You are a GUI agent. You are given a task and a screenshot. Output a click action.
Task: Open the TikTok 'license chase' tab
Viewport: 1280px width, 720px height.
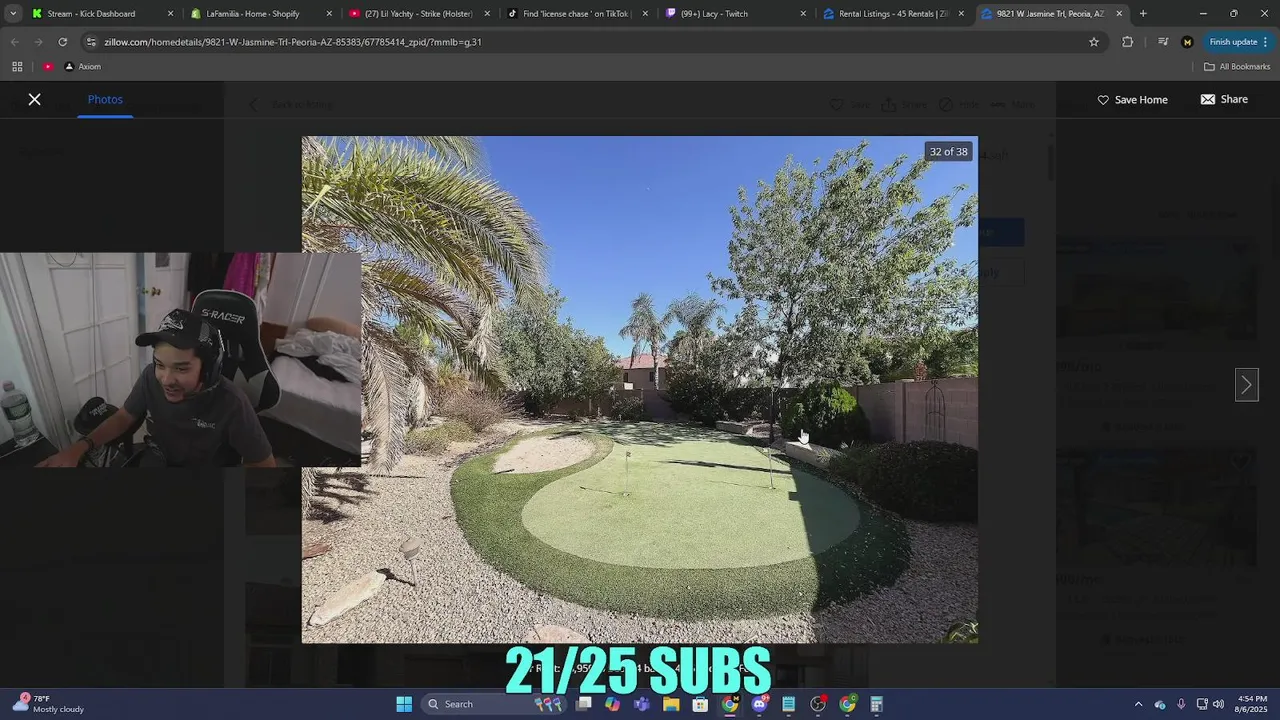pyautogui.click(x=575, y=14)
